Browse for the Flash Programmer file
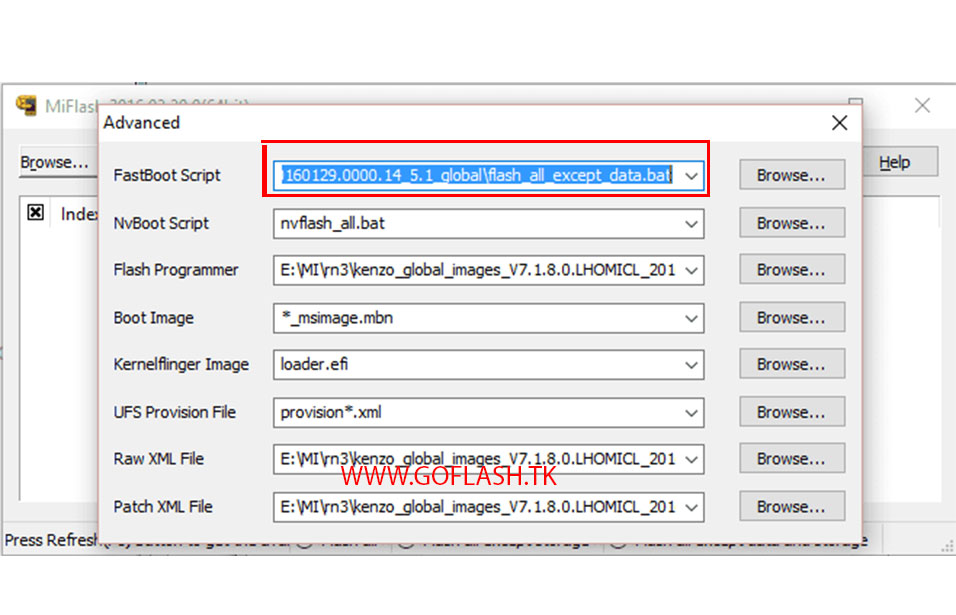Screen dimensions: 956x615 click(x=791, y=269)
